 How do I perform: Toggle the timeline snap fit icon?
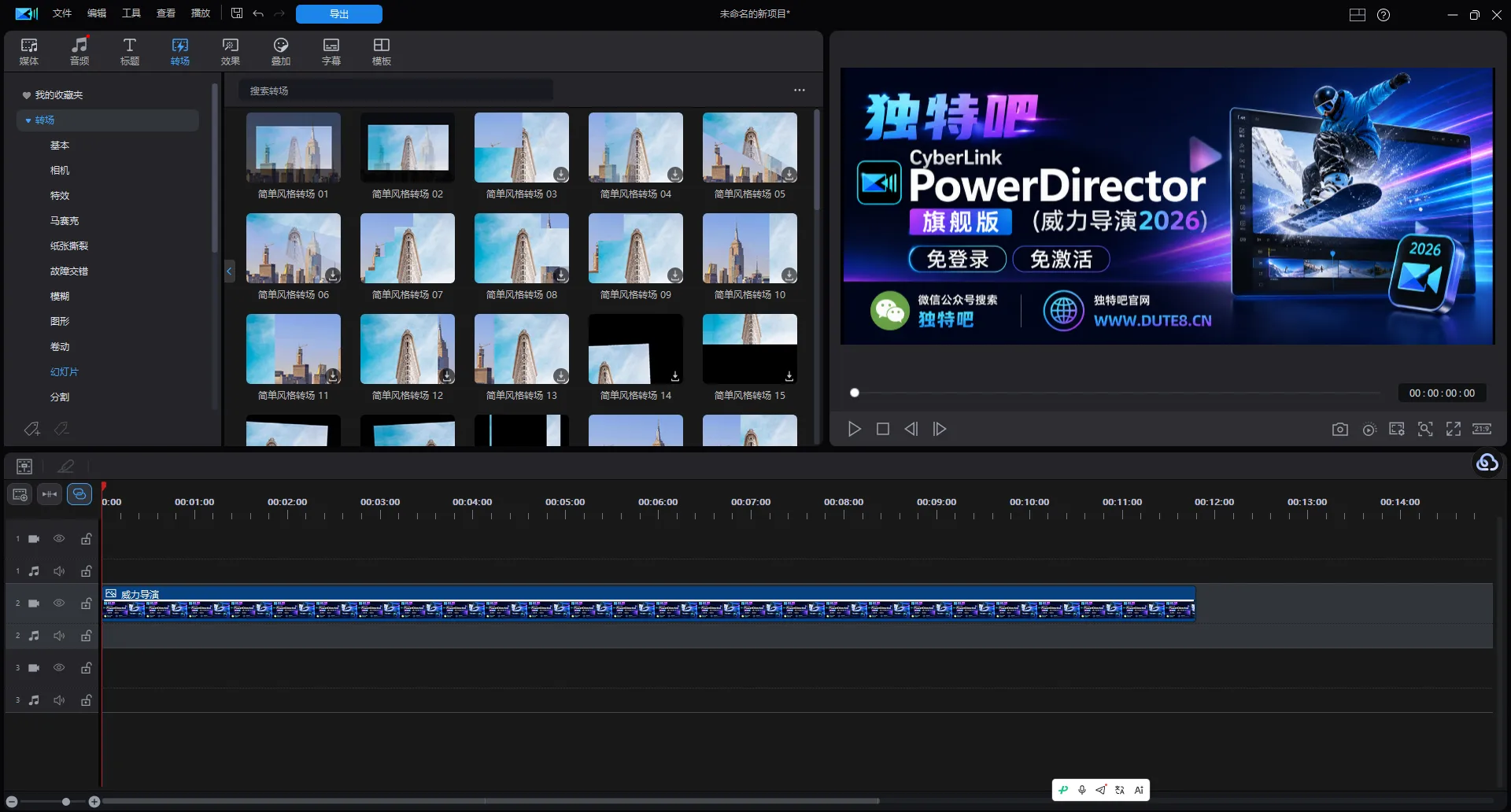[x=50, y=494]
